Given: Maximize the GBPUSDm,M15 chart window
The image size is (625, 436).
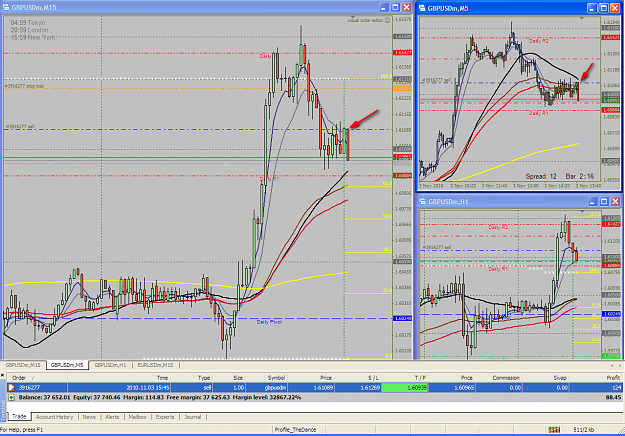Looking at the screenshot, I should coord(395,7).
